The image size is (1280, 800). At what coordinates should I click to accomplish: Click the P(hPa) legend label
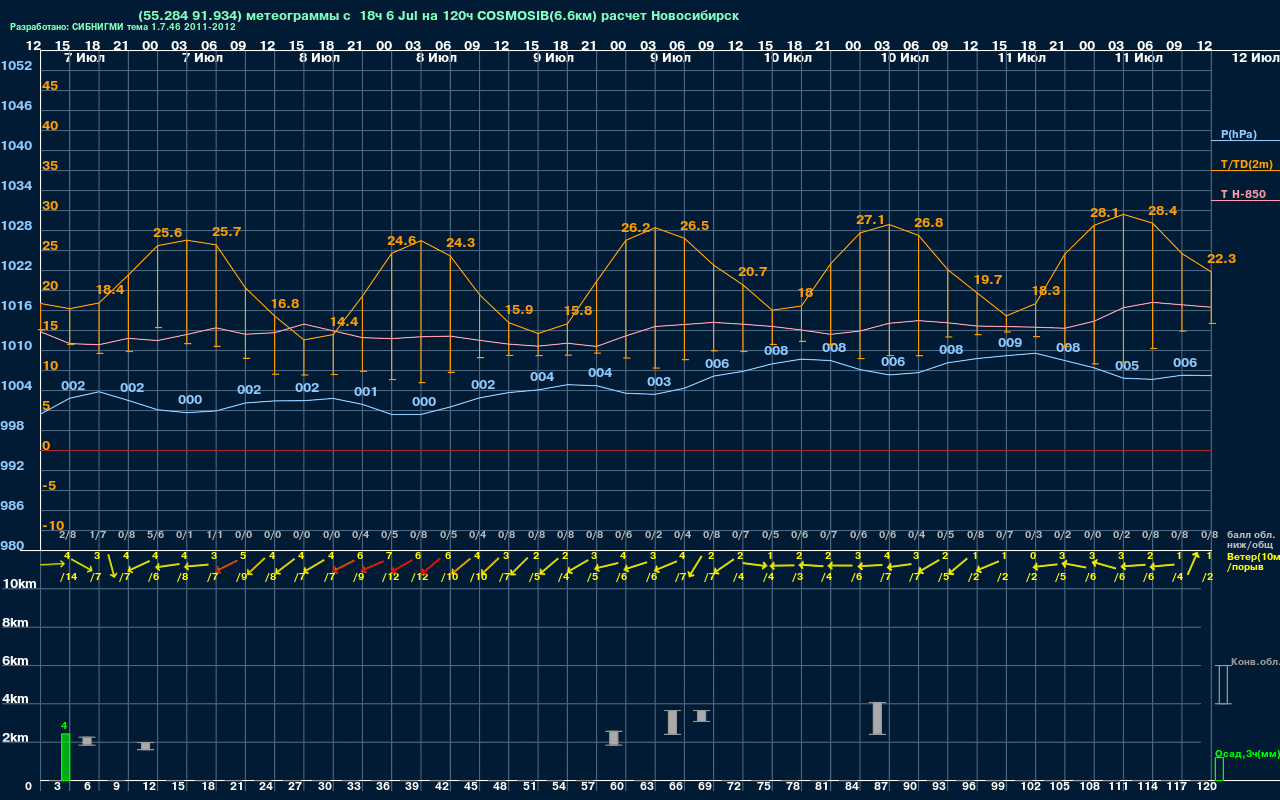coord(1238,134)
